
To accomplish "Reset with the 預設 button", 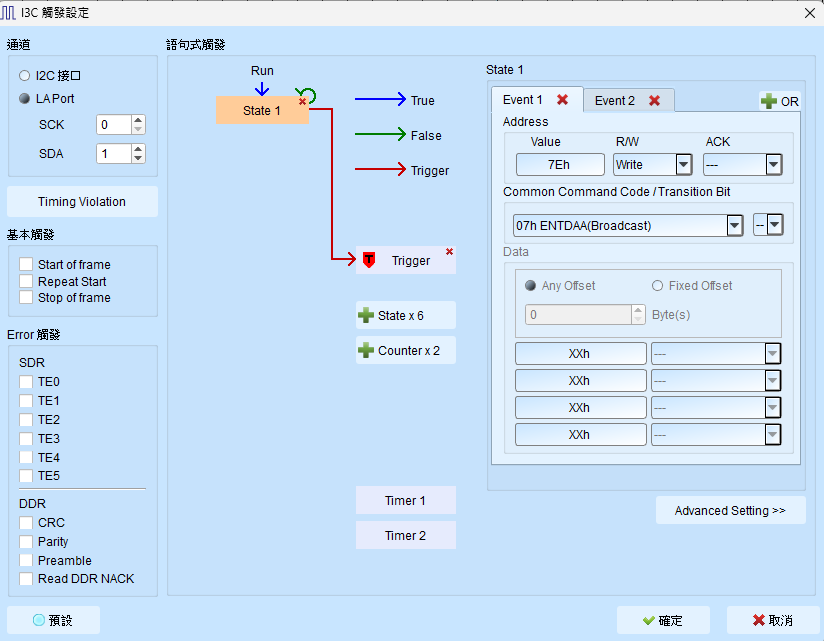I will point(53,621).
